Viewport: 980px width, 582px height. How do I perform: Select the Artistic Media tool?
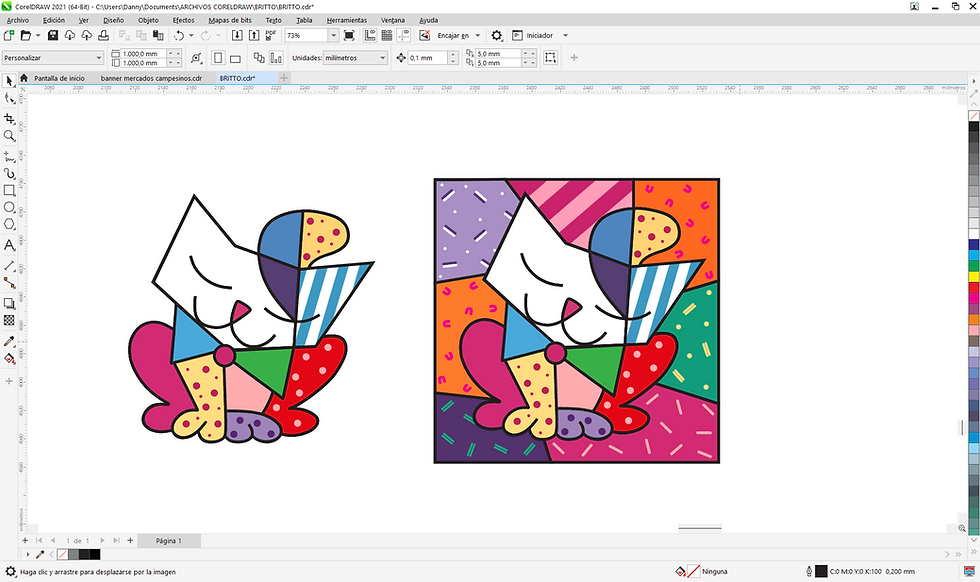coord(9,173)
